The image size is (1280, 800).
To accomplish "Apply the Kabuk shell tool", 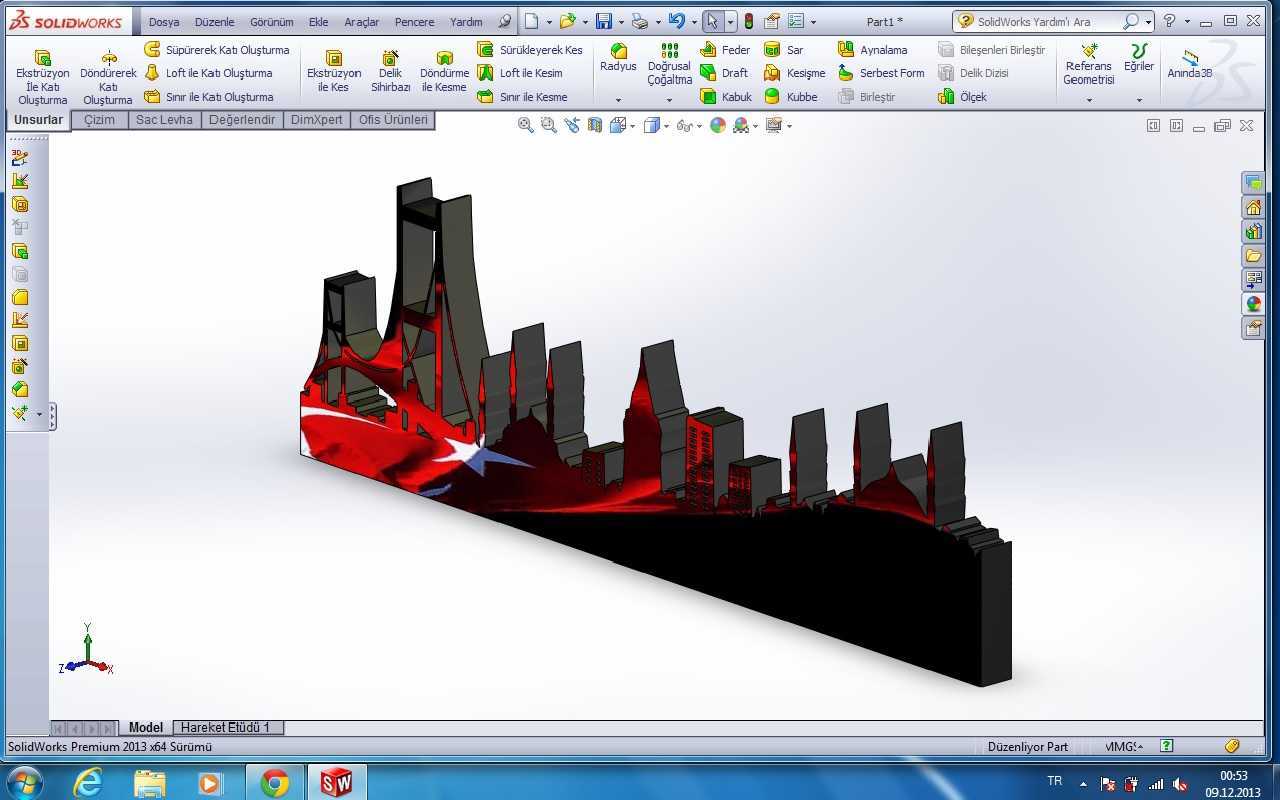I will point(726,97).
